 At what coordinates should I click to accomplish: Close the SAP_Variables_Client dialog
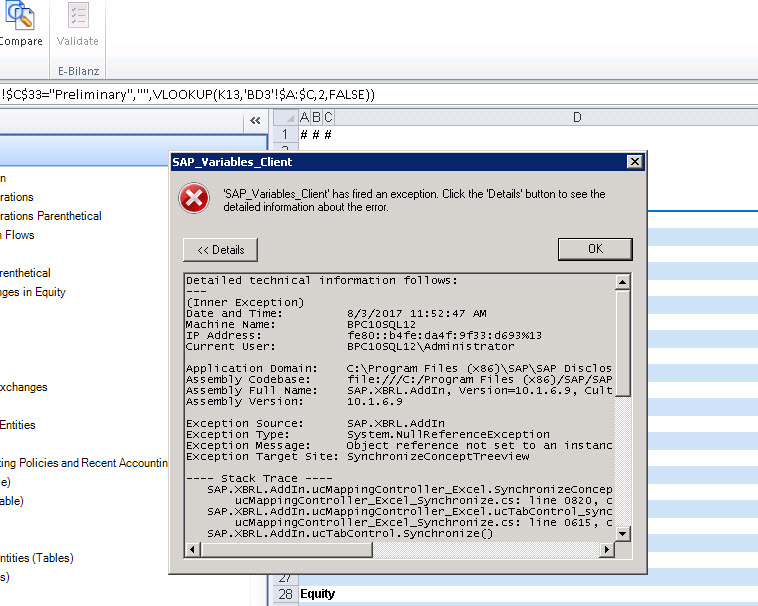tap(634, 161)
